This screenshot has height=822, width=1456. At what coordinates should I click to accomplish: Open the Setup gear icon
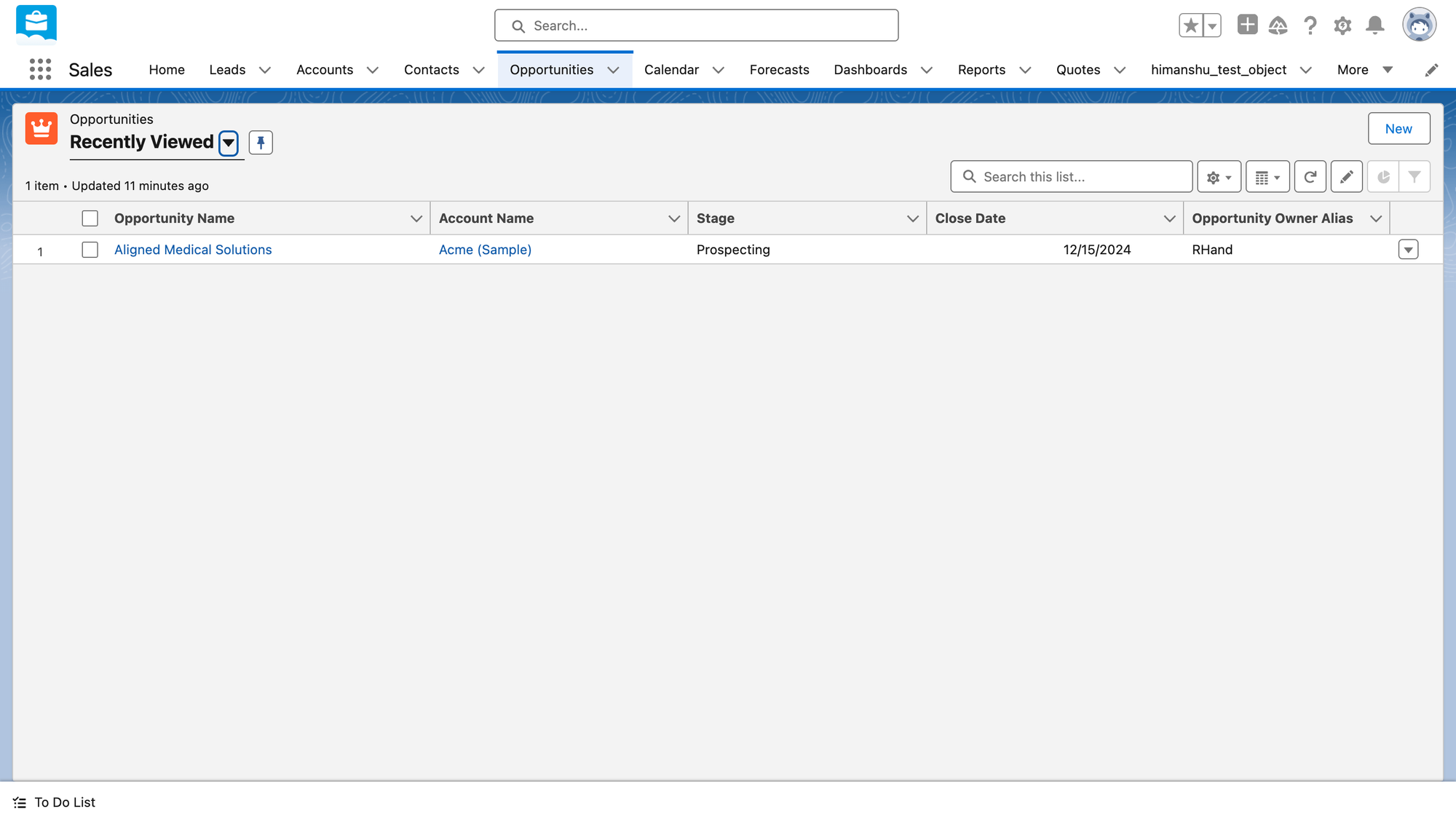coord(1342,25)
